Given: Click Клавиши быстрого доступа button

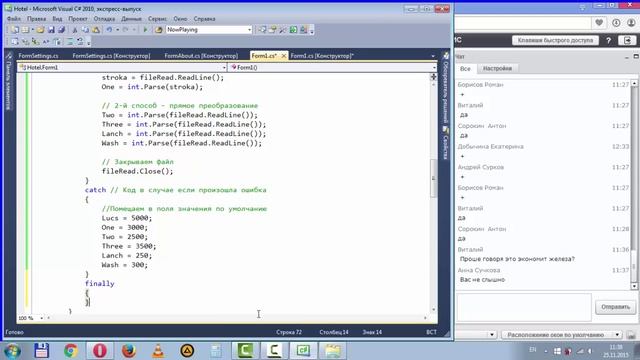Looking at the screenshot, I should point(555,40).
